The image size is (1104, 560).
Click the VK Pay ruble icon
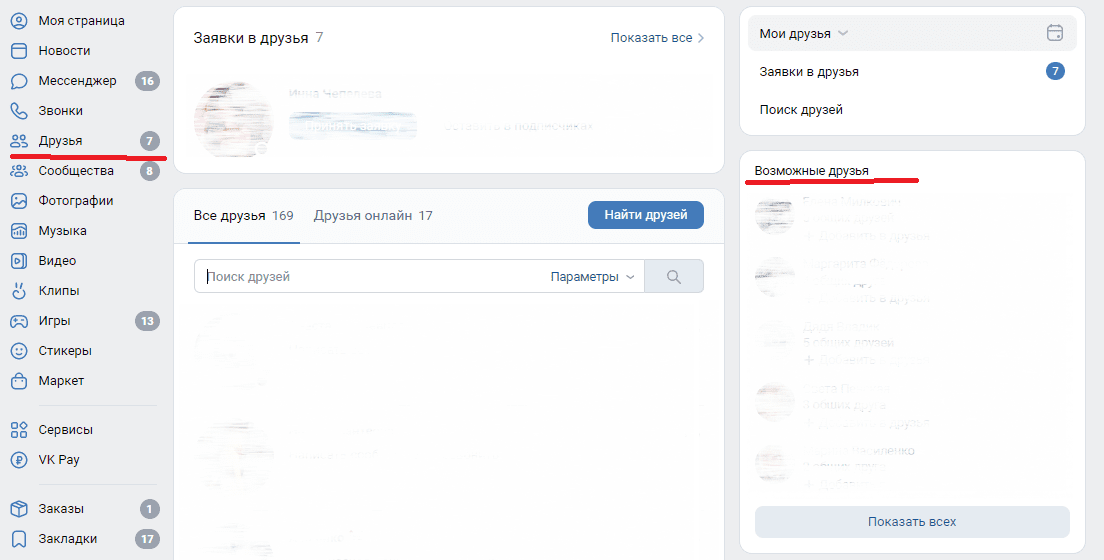tap(19, 459)
